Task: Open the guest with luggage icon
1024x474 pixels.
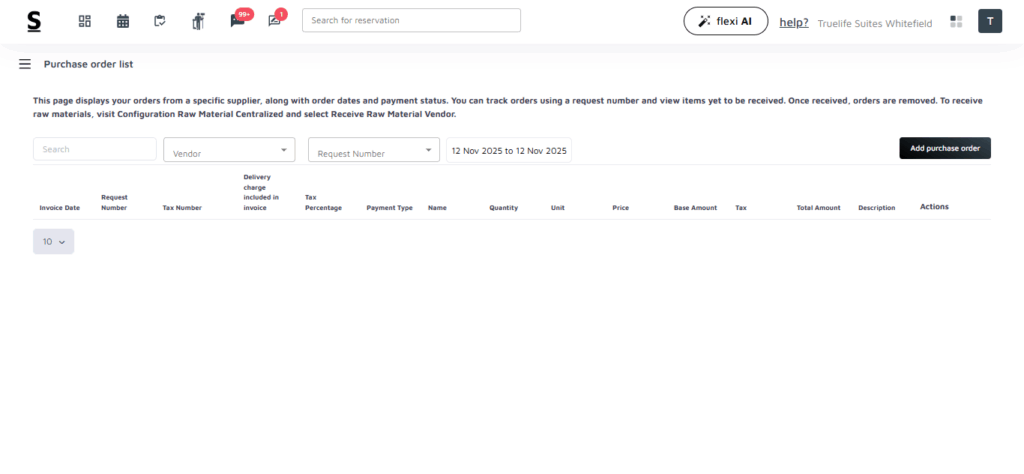Action: (199, 22)
